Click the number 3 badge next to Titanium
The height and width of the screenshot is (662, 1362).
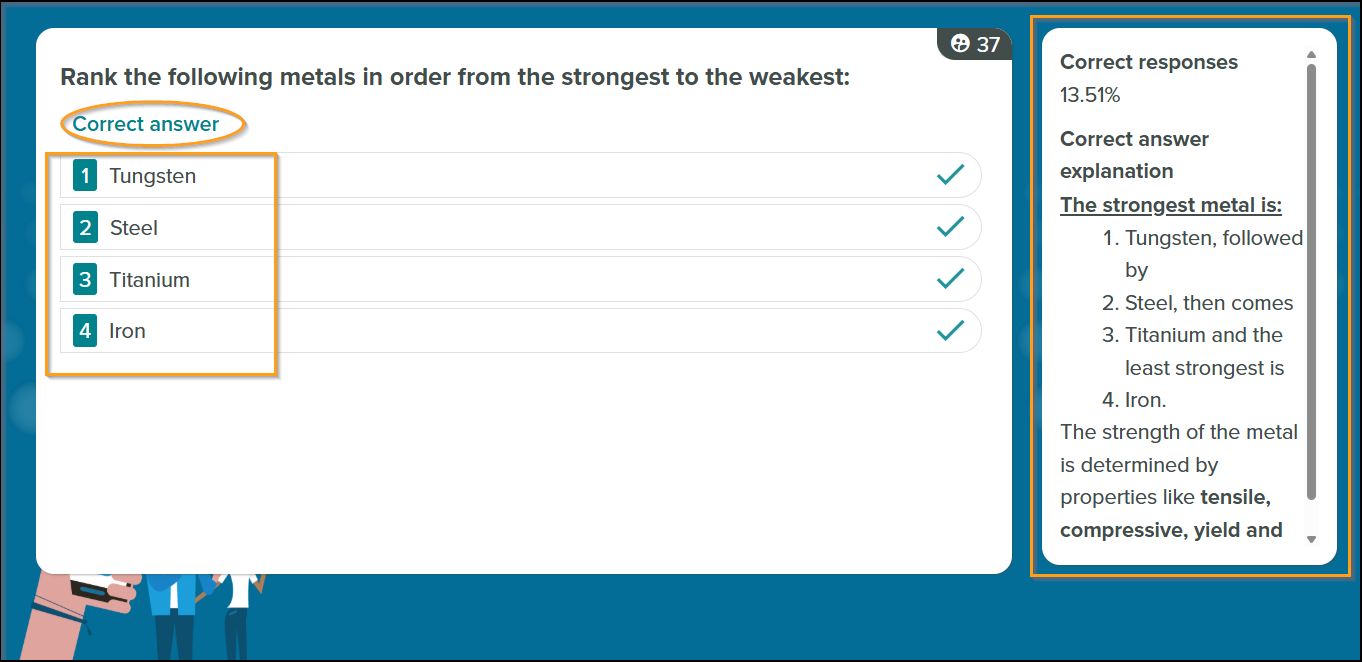point(85,279)
